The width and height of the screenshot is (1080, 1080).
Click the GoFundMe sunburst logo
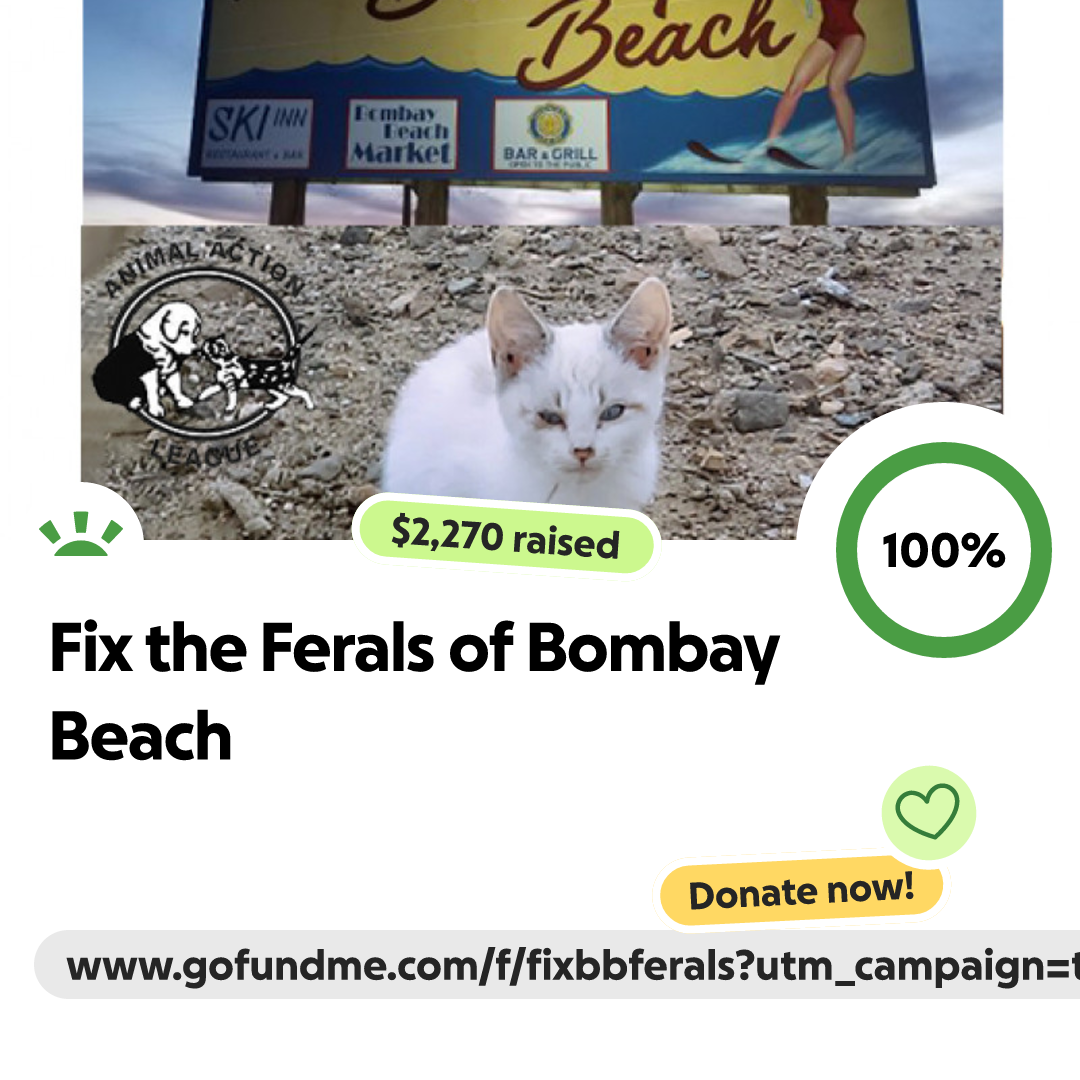click(81, 534)
